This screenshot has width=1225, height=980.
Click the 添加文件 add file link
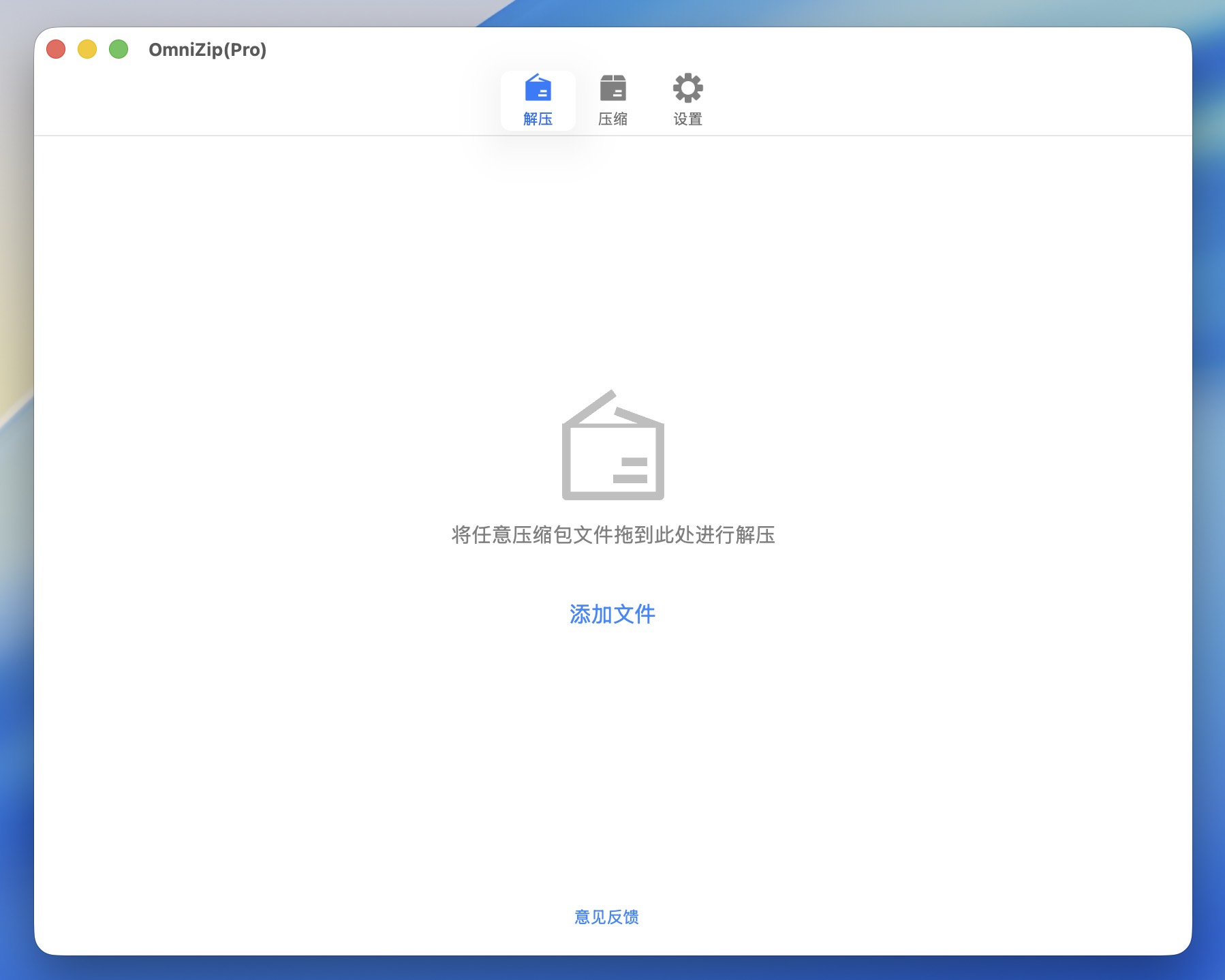[612, 614]
